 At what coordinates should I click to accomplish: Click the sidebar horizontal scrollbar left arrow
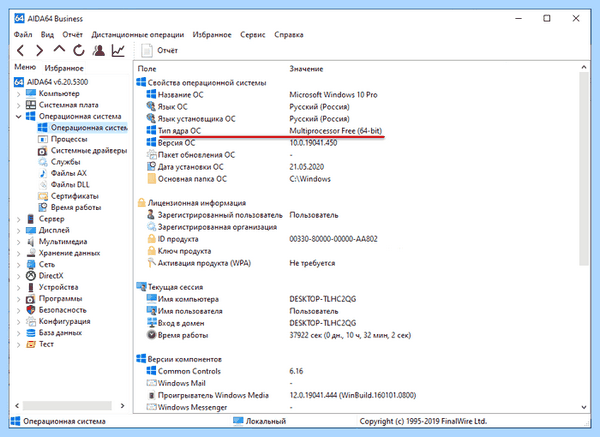point(17,405)
